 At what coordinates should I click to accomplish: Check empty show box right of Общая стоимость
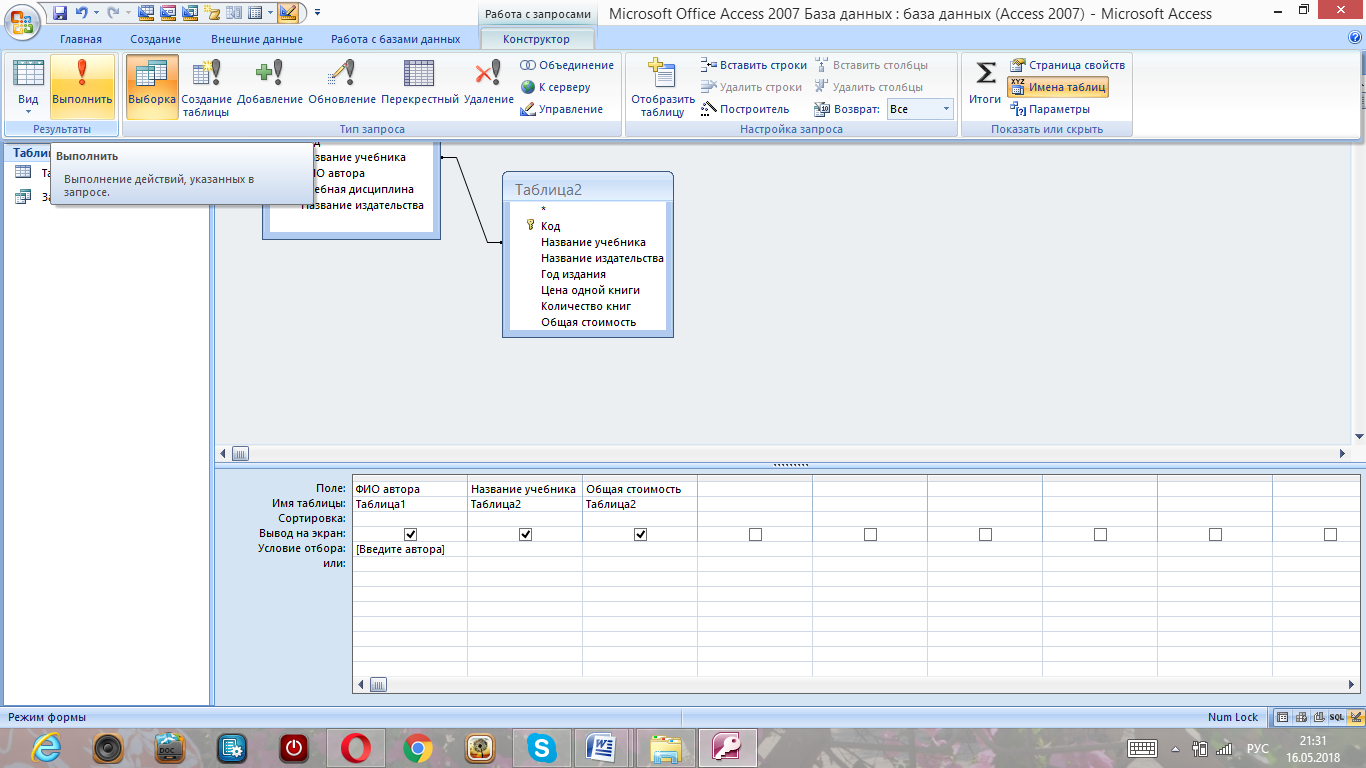click(x=755, y=535)
